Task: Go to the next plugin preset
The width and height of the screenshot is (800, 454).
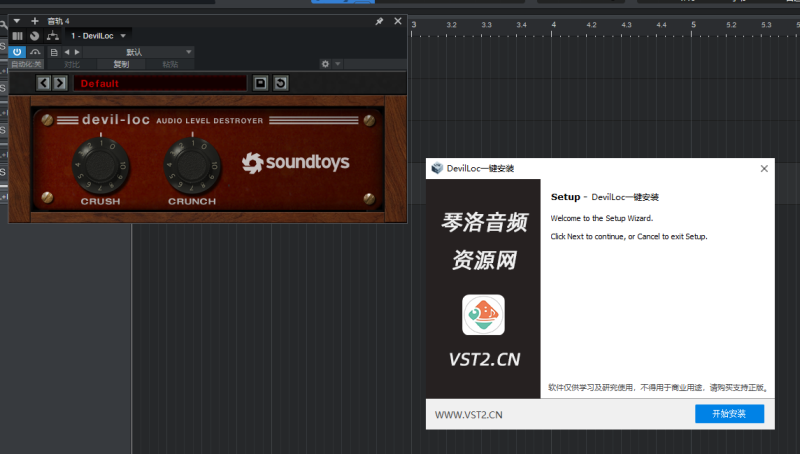Action: coord(60,83)
